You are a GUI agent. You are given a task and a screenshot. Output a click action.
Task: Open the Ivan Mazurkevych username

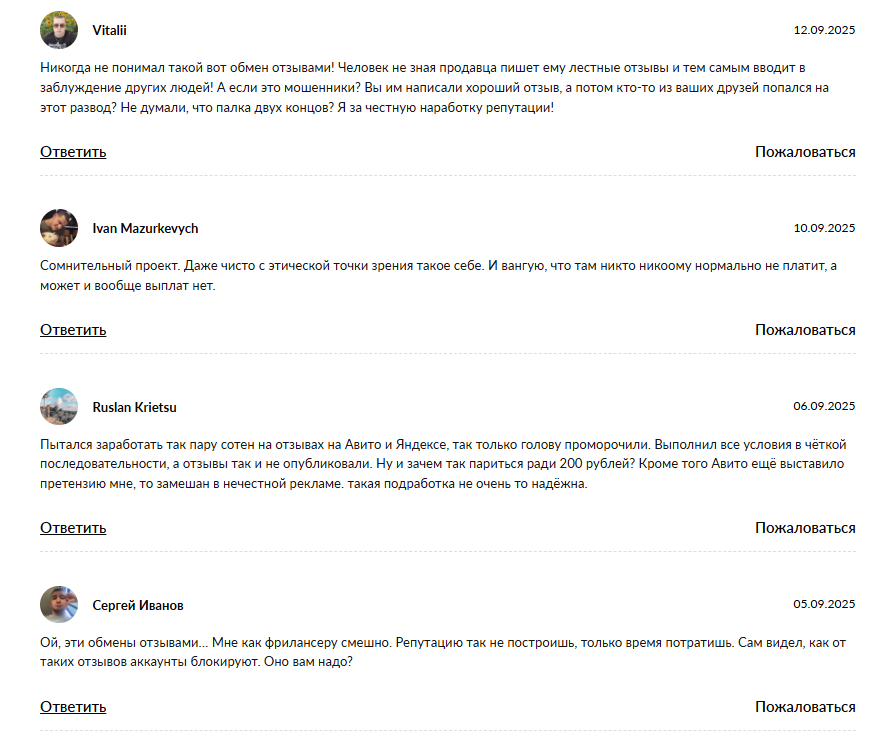click(x=145, y=229)
